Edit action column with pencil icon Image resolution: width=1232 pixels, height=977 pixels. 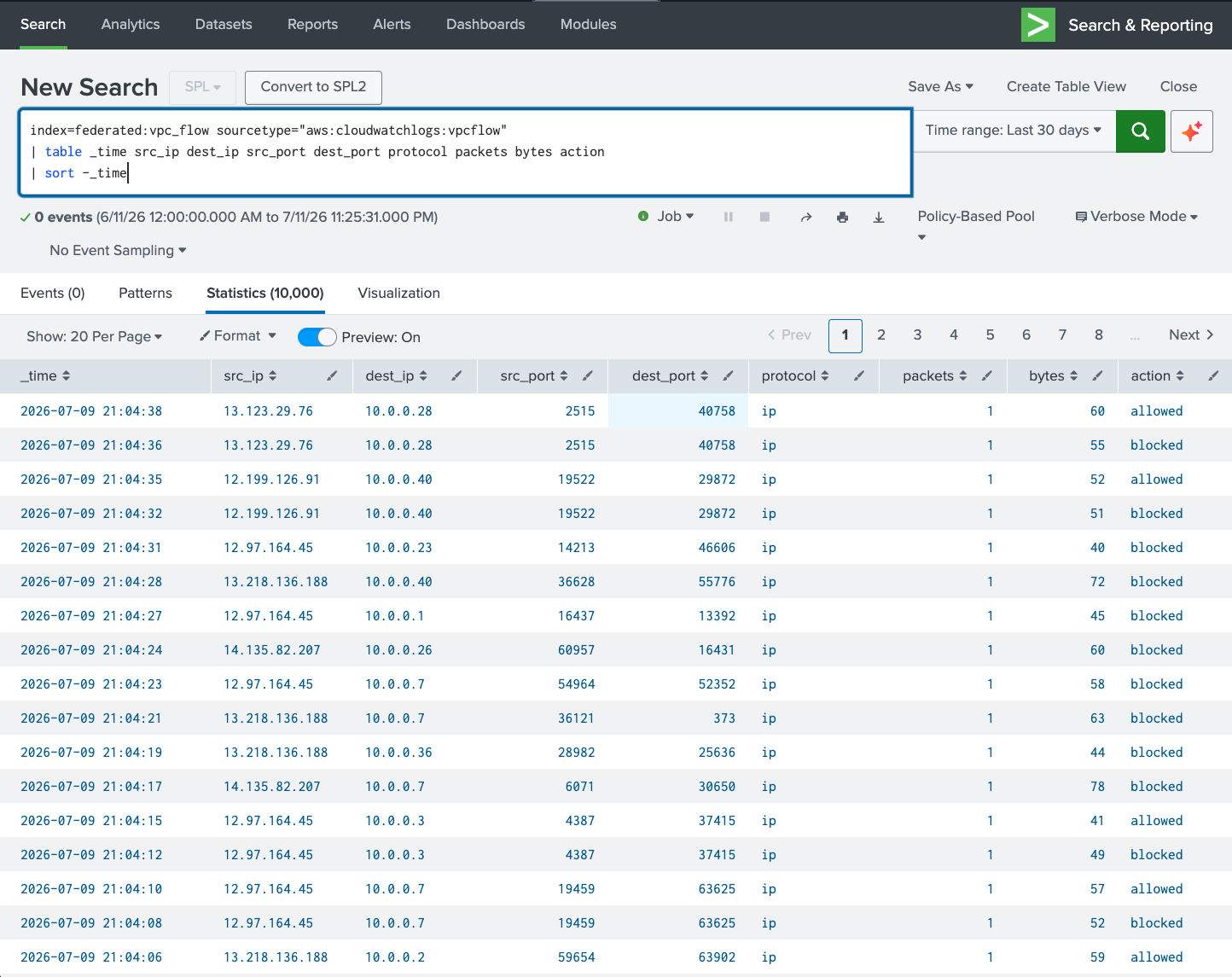point(1212,375)
